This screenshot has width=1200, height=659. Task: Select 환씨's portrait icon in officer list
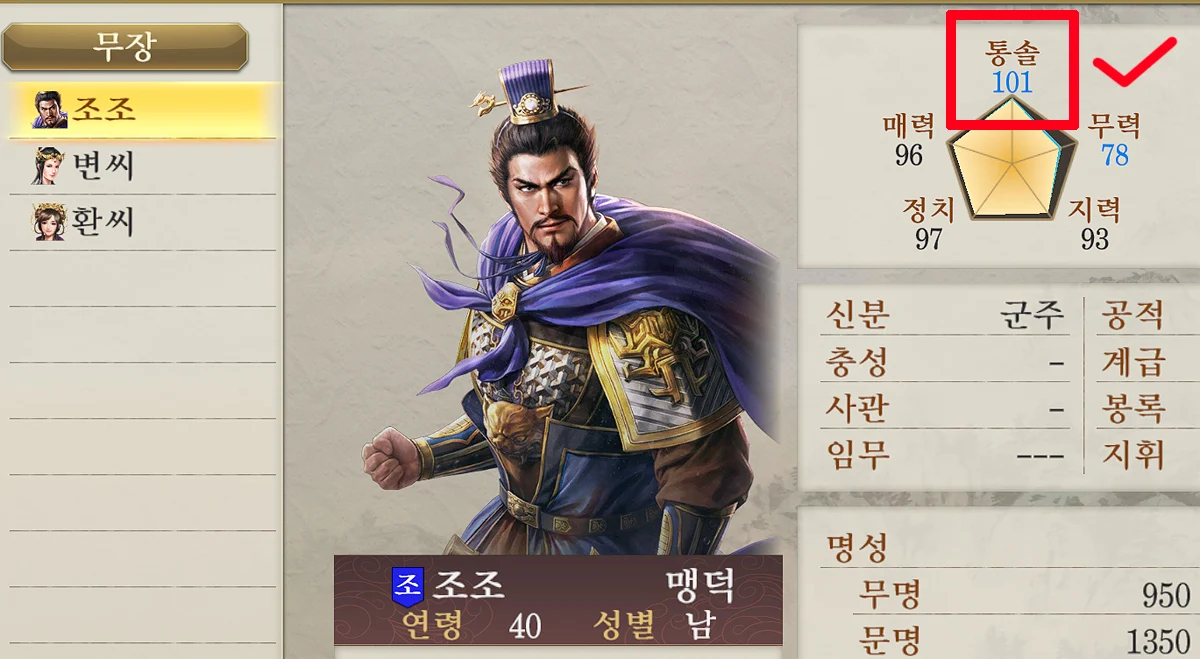pyautogui.click(x=50, y=222)
